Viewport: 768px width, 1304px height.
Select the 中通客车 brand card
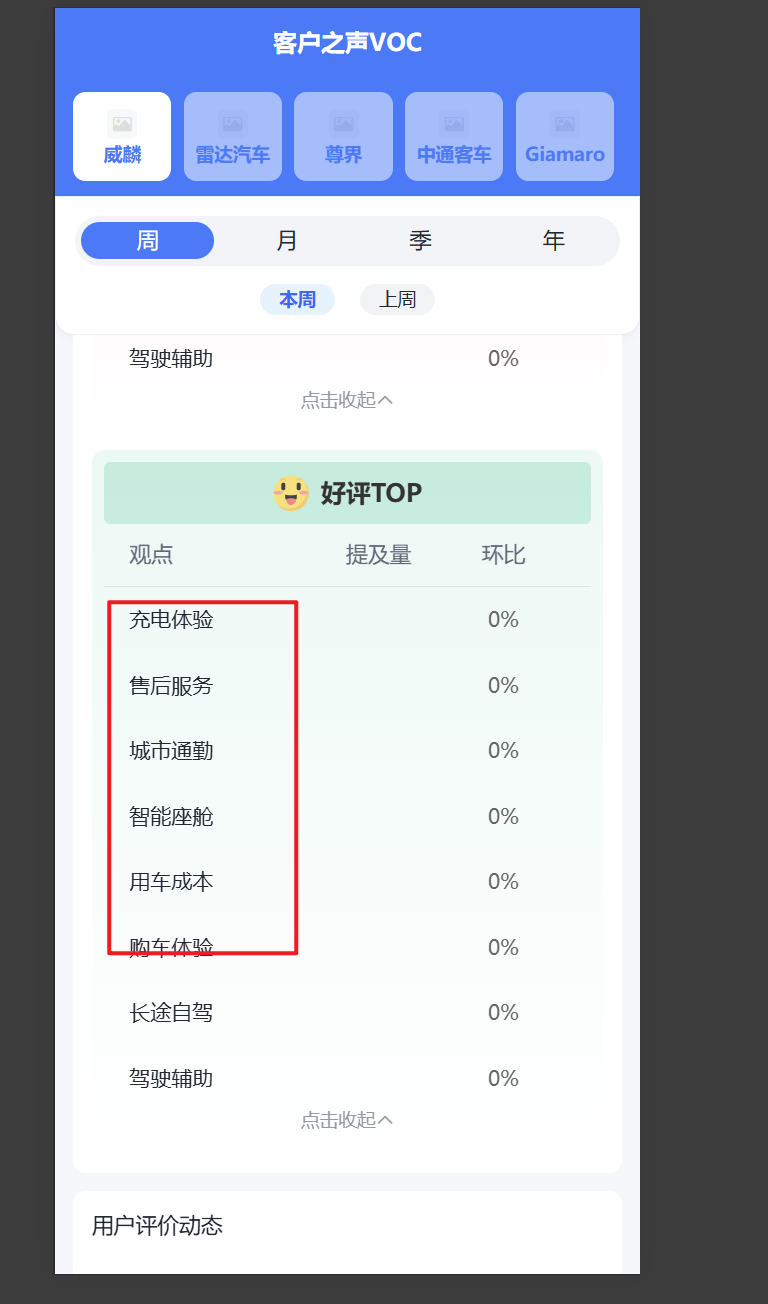[x=454, y=137]
